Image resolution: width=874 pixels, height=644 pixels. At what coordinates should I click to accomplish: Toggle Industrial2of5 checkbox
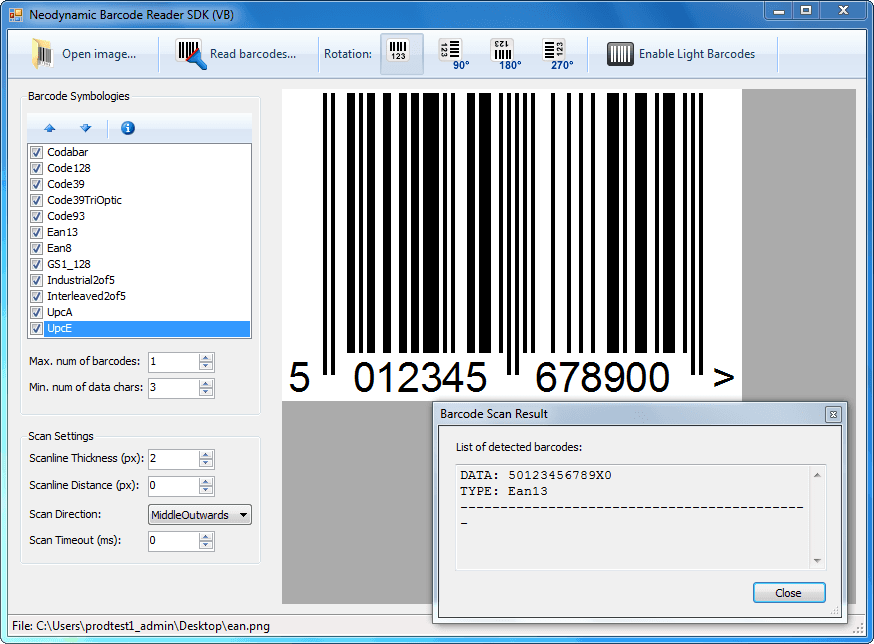pos(37,280)
